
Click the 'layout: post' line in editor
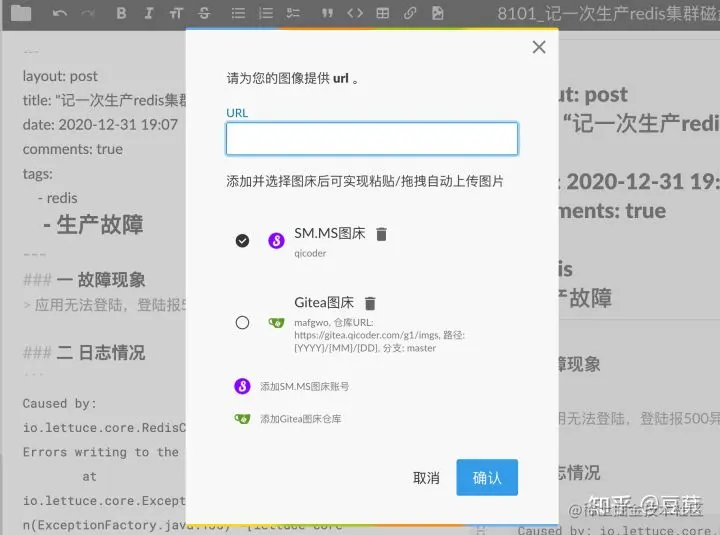point(60,76)
